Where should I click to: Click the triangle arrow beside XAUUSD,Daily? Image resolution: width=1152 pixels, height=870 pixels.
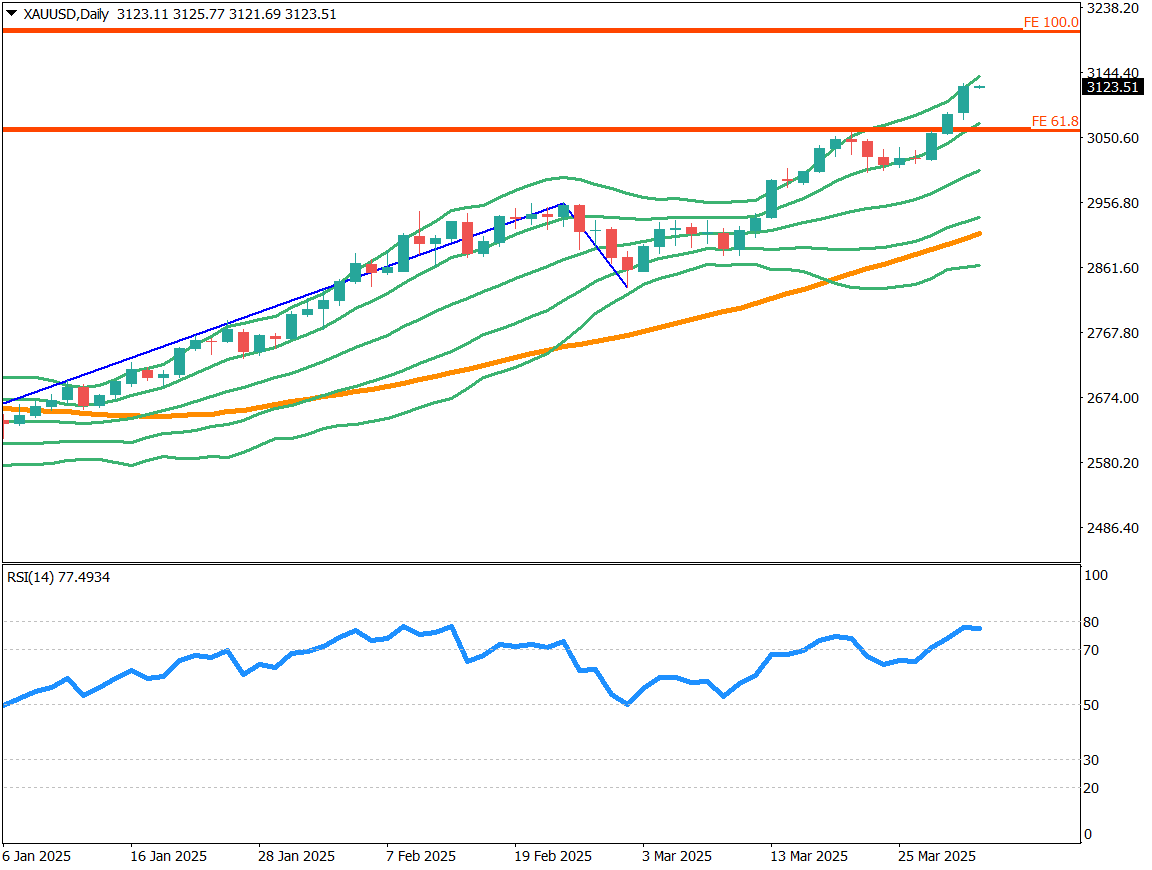(x=12, y=12)
